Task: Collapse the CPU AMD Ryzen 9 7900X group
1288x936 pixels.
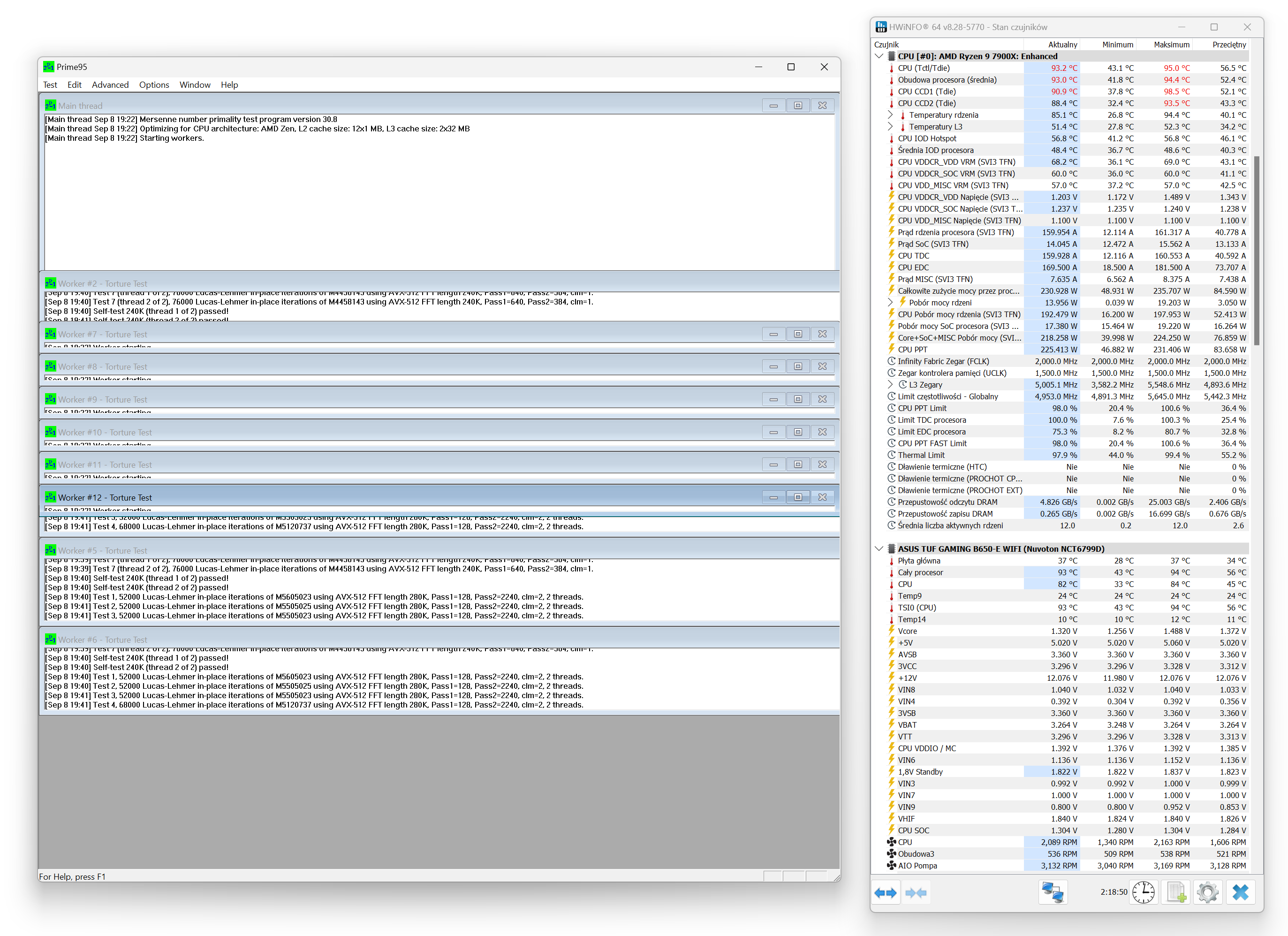Action: pyautogui.click(x=879, y=56)
